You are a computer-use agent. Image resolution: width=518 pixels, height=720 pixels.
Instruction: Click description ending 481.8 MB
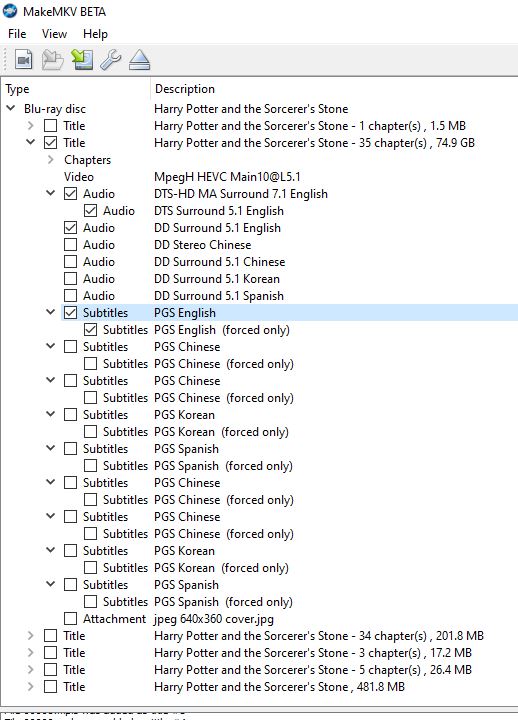(x=279, y=686)
